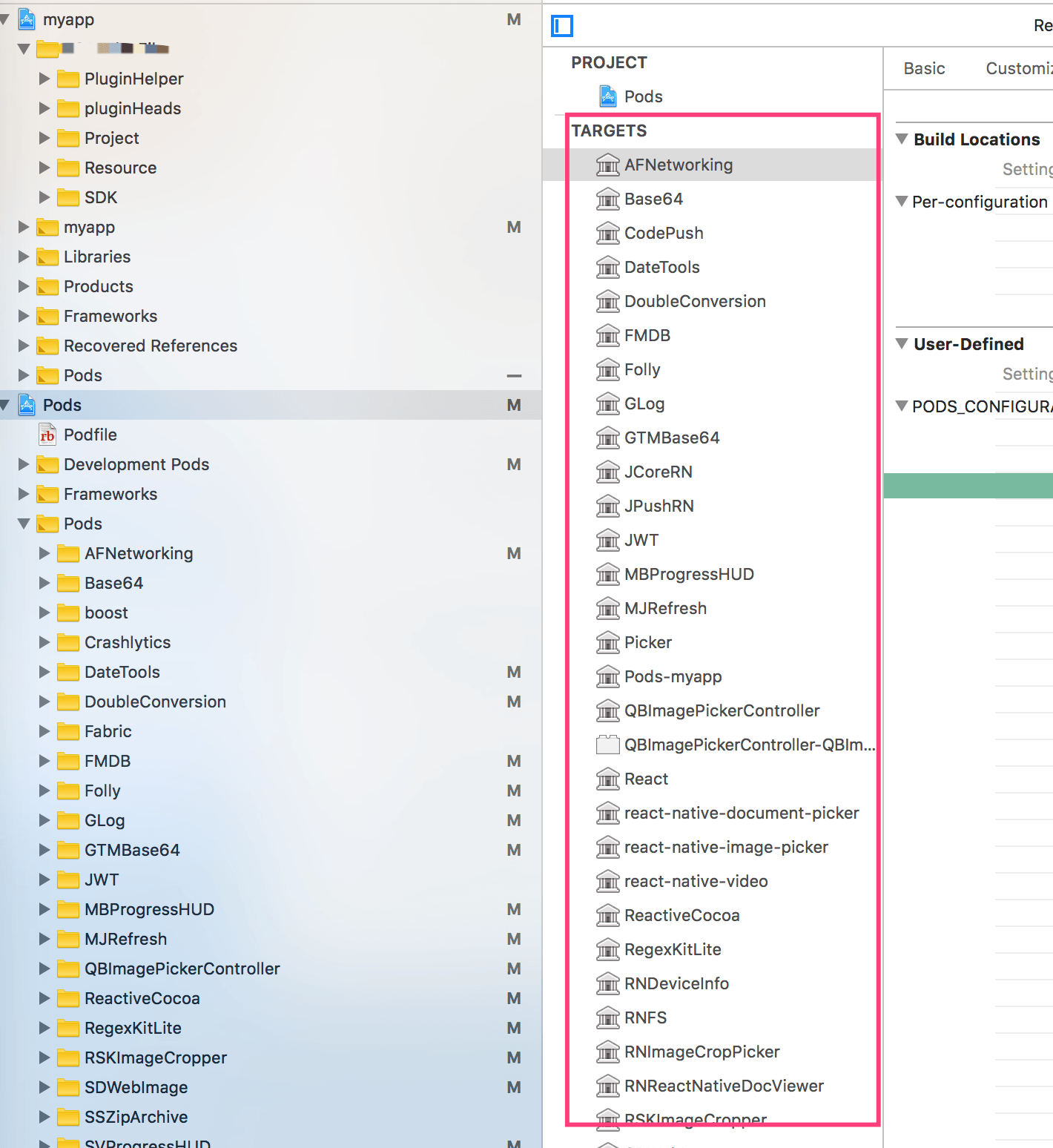Collapse the PODS_CONFIGURATION setting row
The image size is (1053, 1148).
(x=902, y=406)
